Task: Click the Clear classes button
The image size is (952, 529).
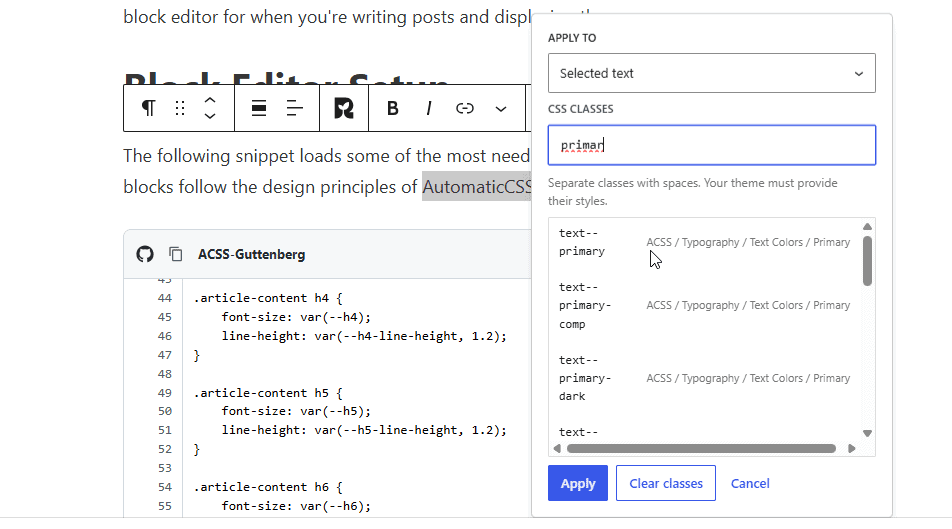Action: click(x=665, y=483)
